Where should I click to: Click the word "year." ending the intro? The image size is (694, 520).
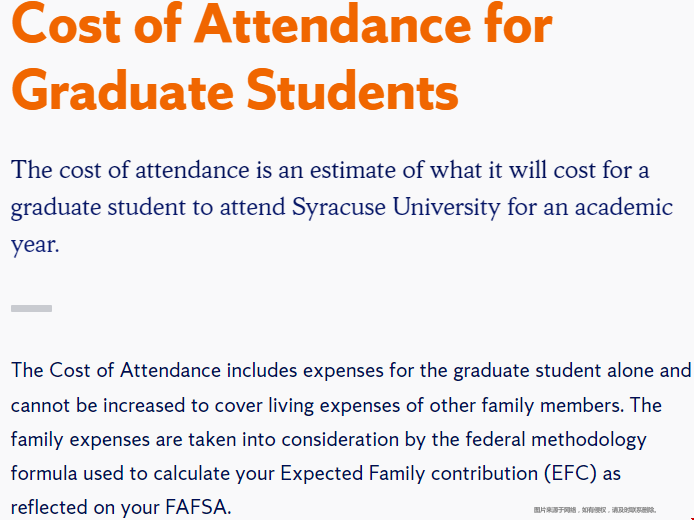pyautogui.click(x=35, y=246)
